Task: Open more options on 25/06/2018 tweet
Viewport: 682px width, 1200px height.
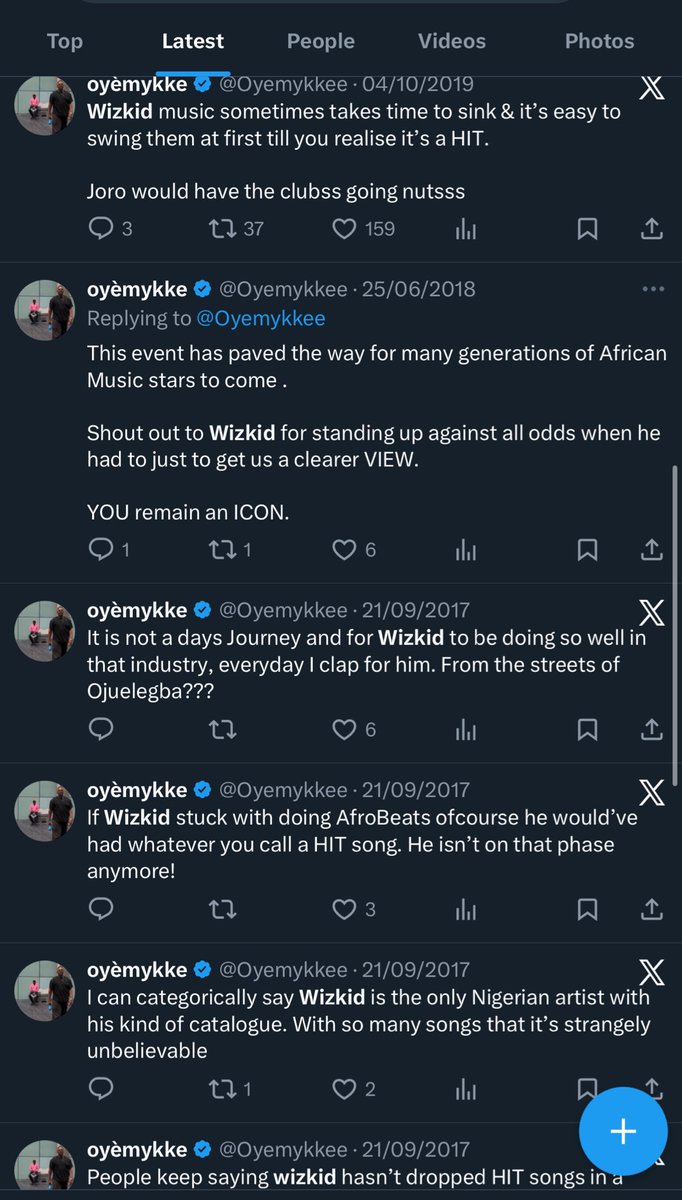Action: (x=652, y=289)
